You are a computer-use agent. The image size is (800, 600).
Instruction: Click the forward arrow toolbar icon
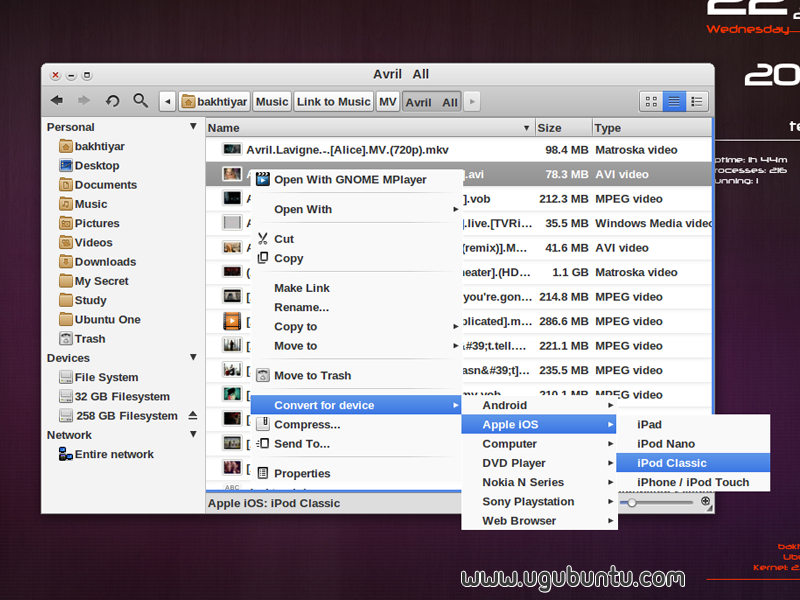tap(84, 101)
